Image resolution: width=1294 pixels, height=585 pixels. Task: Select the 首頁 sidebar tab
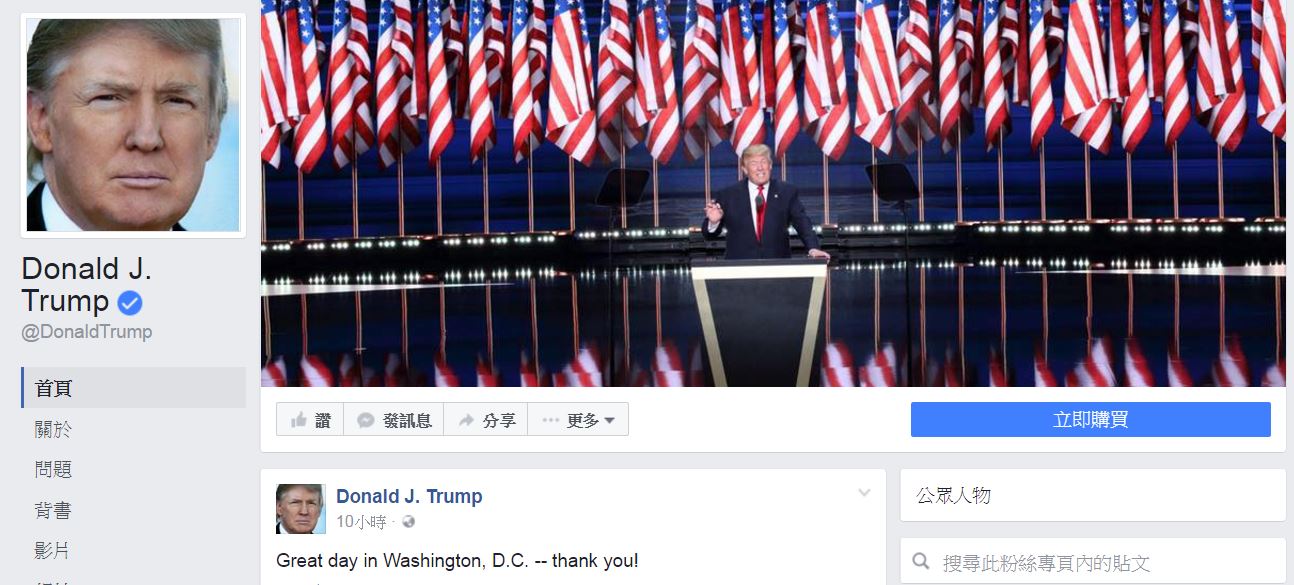(133, 388)
